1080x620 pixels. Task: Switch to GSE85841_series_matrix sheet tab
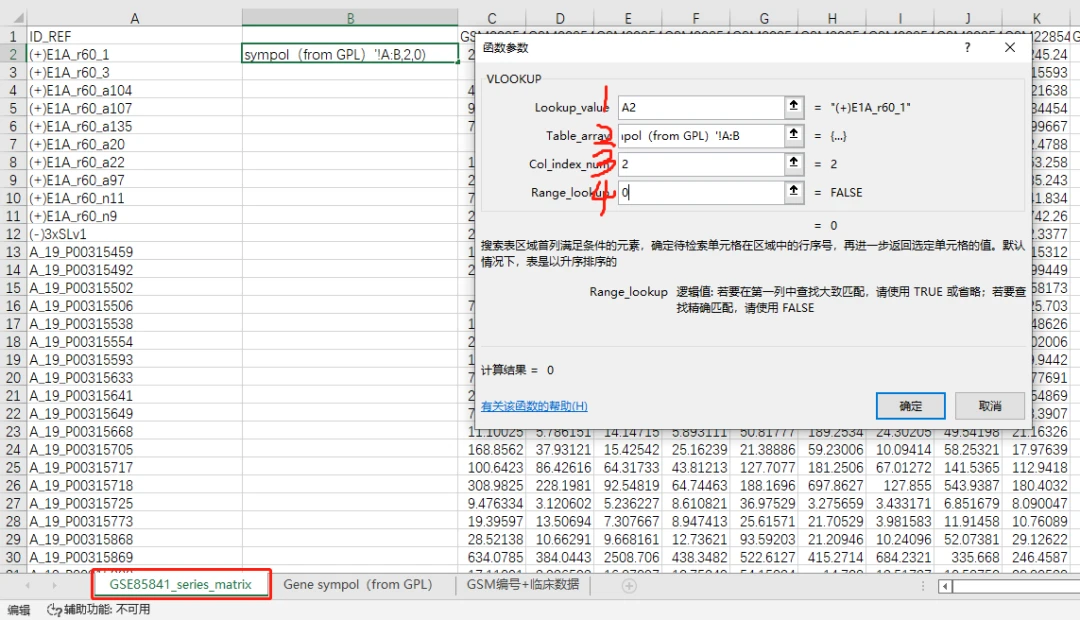point(180,584)
